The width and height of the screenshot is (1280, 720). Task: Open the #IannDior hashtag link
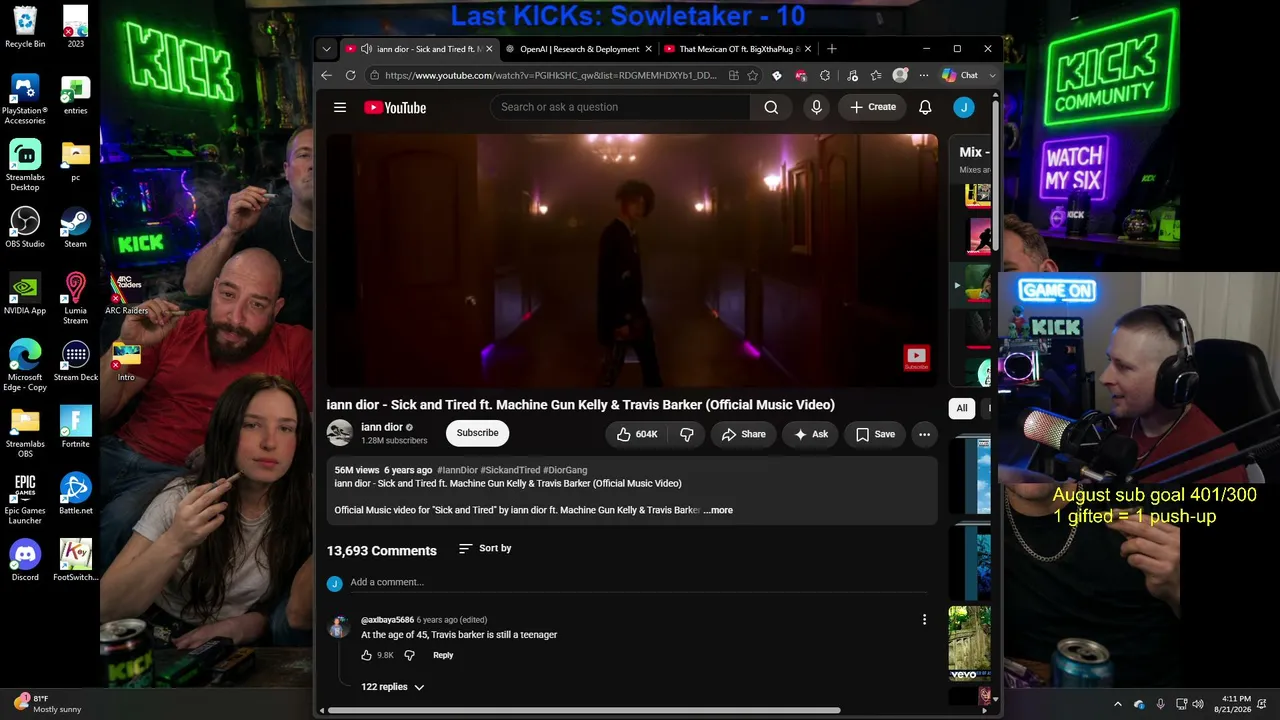coord(457,470)
